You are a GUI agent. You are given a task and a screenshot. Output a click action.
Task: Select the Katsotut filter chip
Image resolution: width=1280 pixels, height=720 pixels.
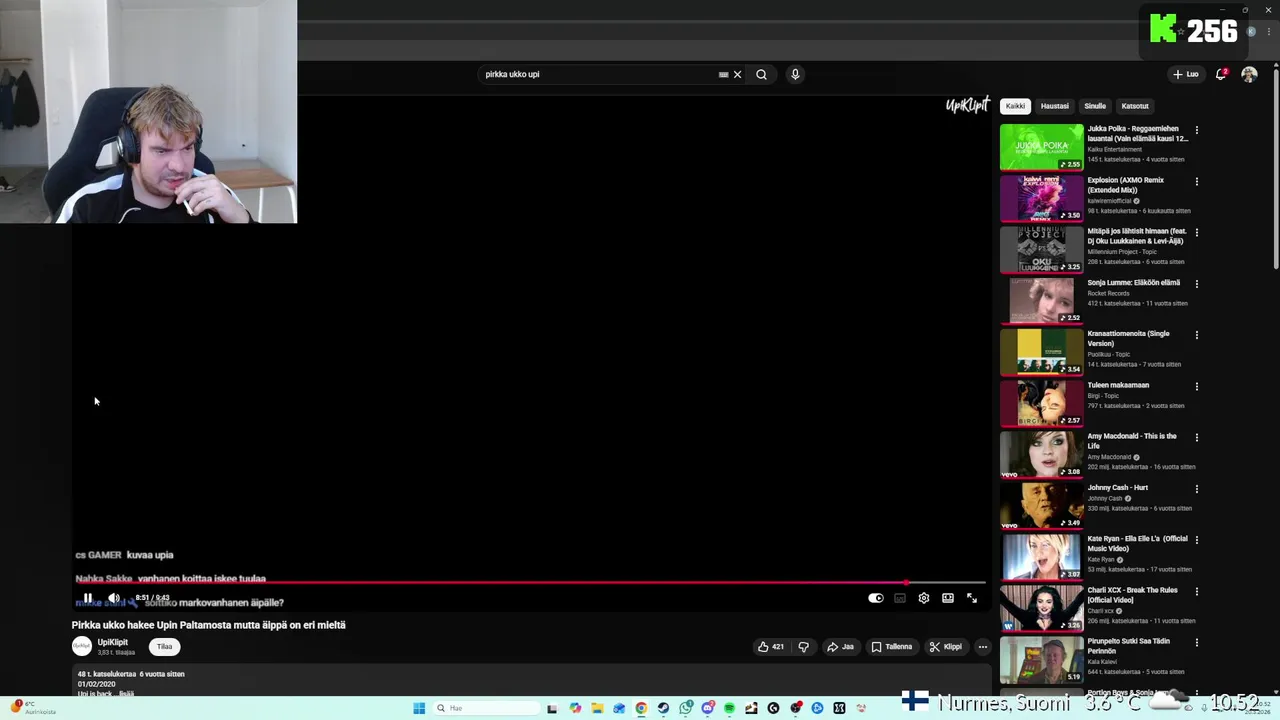point(1135,106)
